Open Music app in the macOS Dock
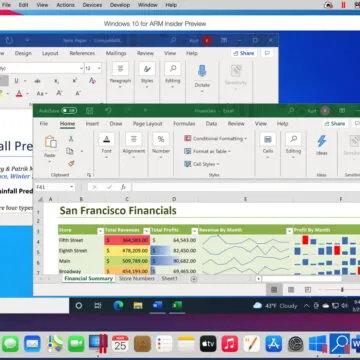This screenshot has height=360, width=360. pyautogui.click(x=230, y=344)
